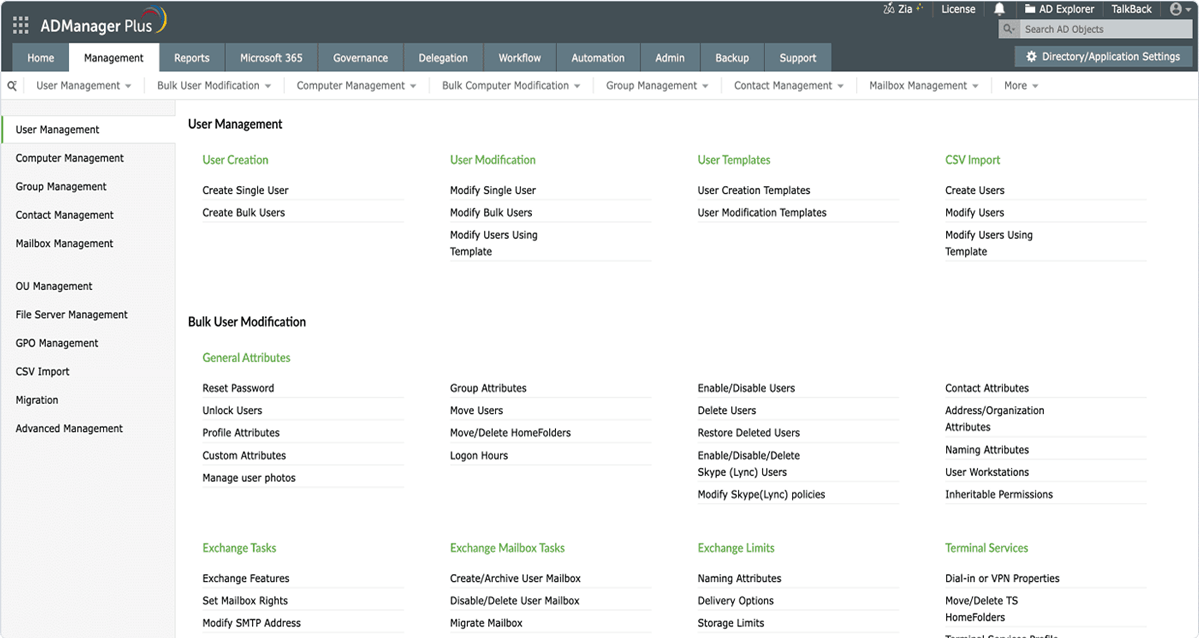Click Set Mailbox Rights link

245,601
